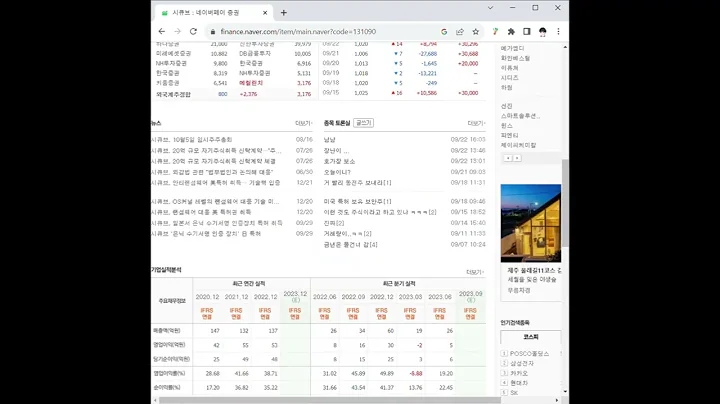Screen dimensions: 720x404
Task: Open 더보기 for the 뉴스 section
Action: click(x=304, y=123)
